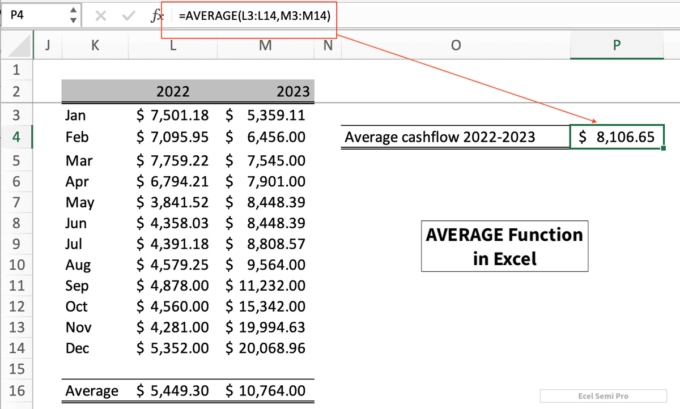Click the 'AVERAGE Function in Excel' text box

490,246
